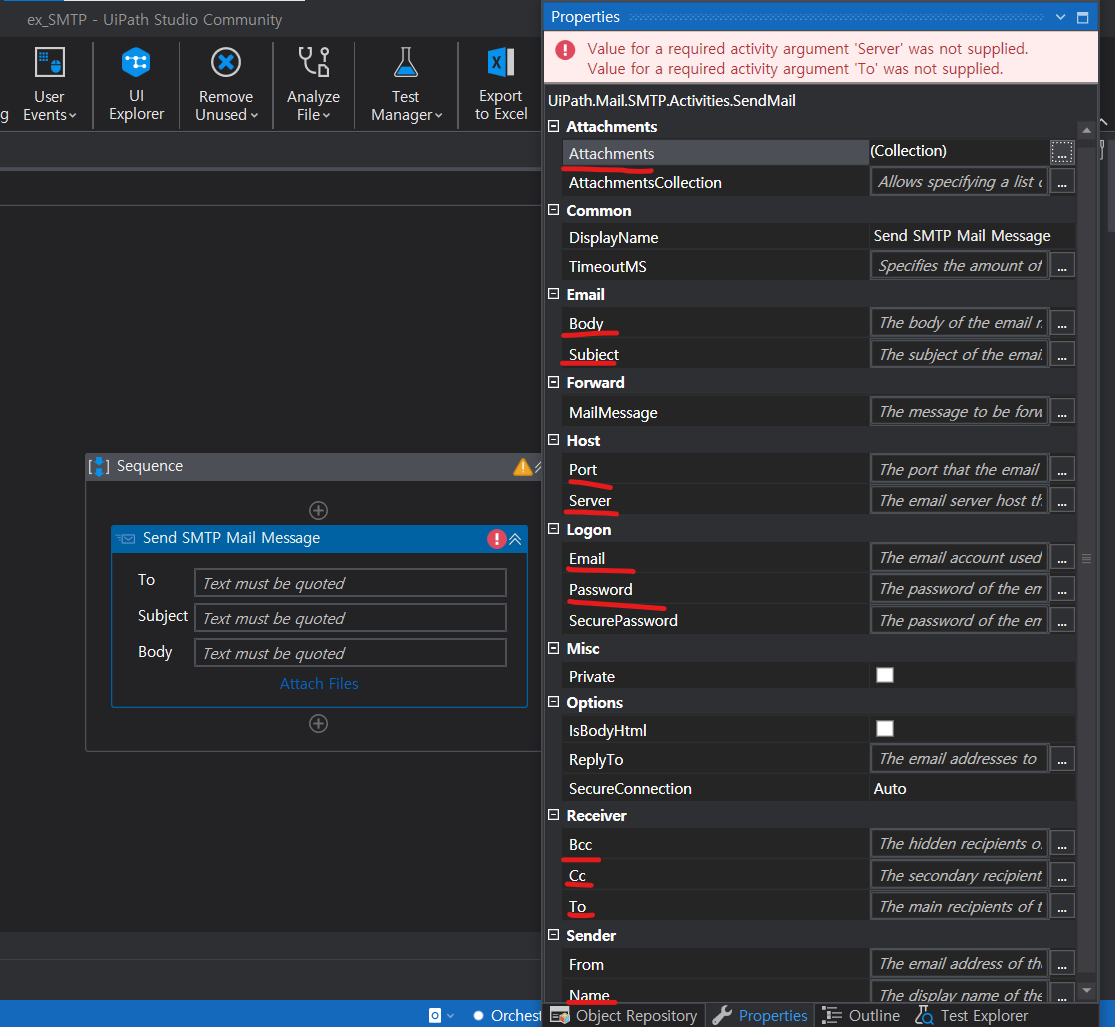Select the Sequence header title

click(x=150, y=466)
